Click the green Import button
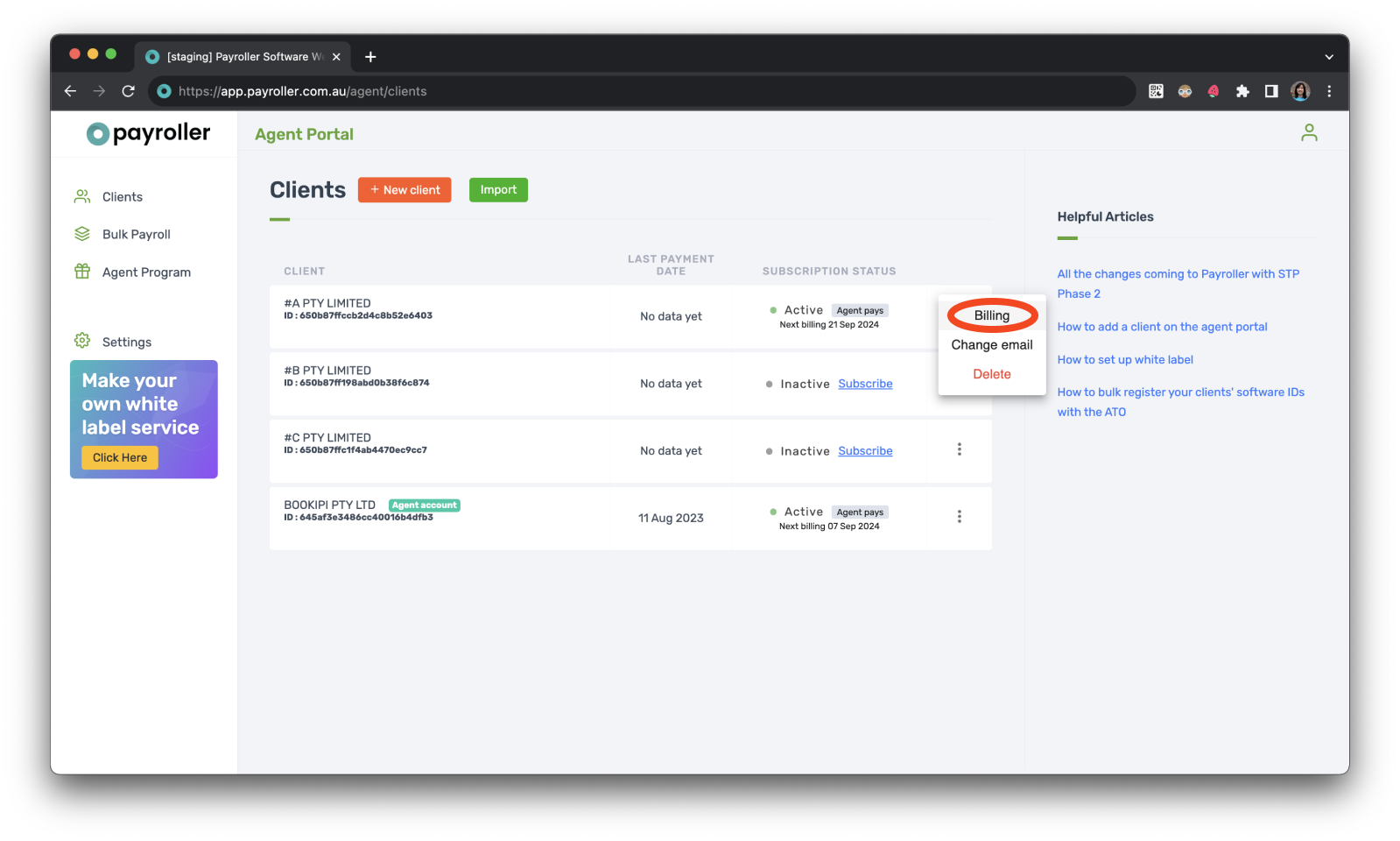 pos(498,190)
